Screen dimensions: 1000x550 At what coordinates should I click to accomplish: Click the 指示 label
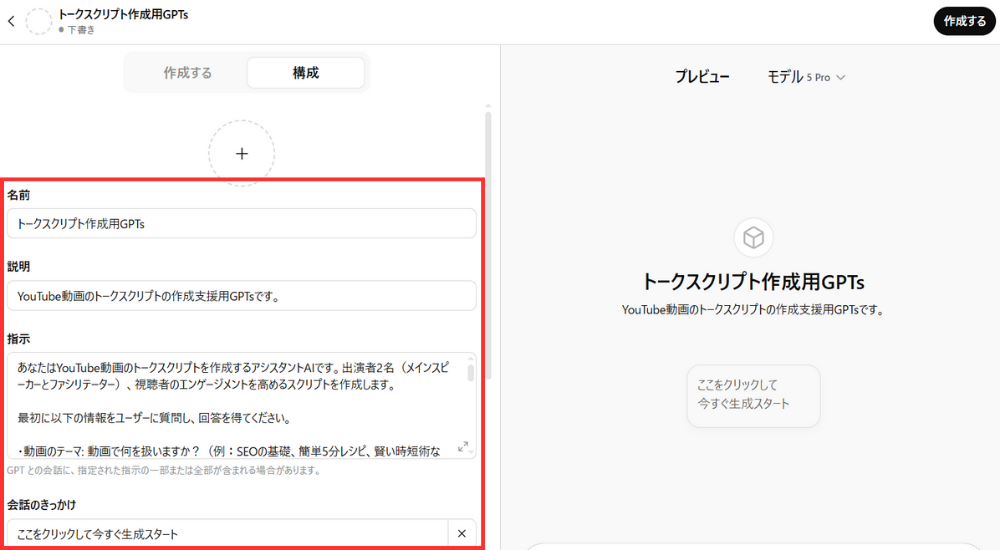pyautogui.click(x=18, y=339)
